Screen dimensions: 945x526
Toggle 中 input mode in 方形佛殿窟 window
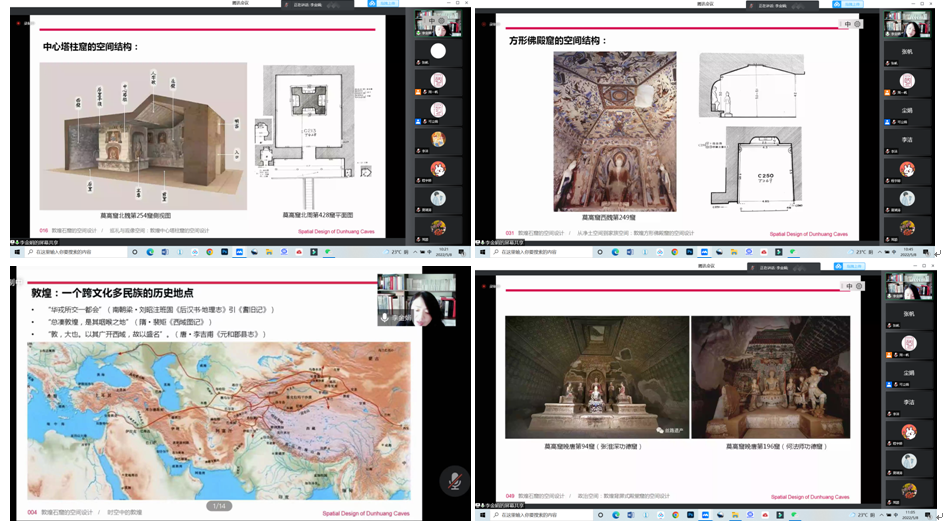(x=847, y=24)
